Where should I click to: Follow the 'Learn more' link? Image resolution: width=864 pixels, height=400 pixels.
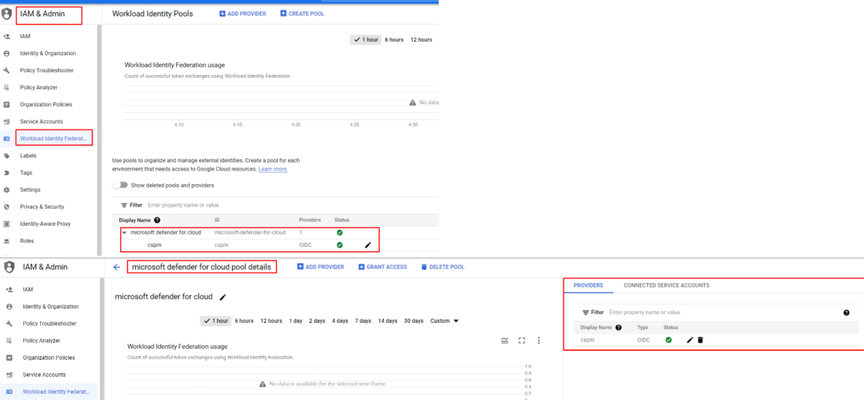[273, 169]
